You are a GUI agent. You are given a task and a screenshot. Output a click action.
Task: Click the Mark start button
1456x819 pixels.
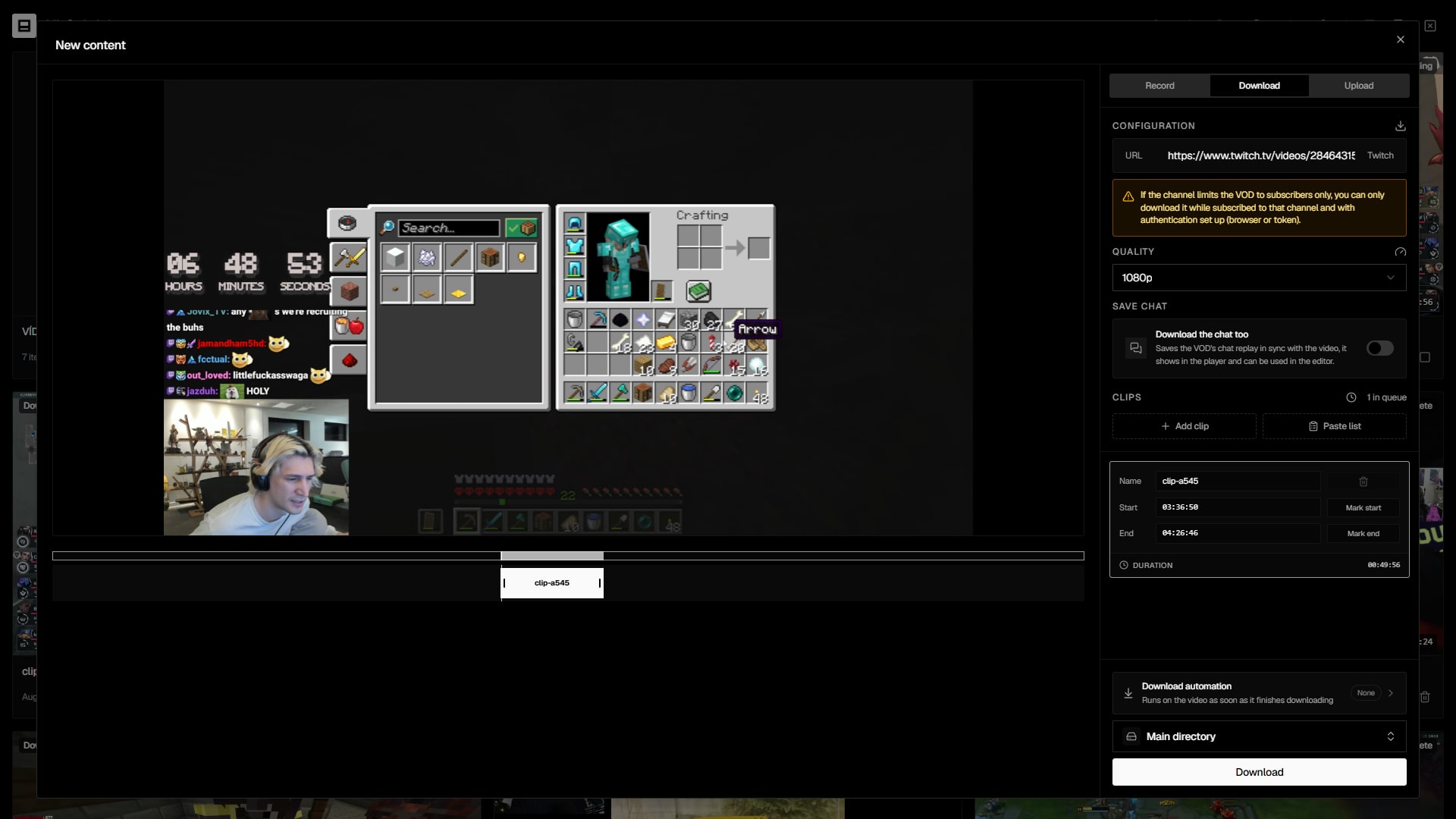pyautogui.click(x=1363, y=507)
